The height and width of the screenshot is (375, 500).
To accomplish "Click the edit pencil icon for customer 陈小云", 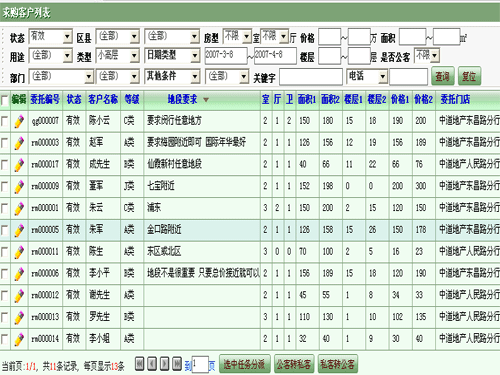I will point(19,121).
